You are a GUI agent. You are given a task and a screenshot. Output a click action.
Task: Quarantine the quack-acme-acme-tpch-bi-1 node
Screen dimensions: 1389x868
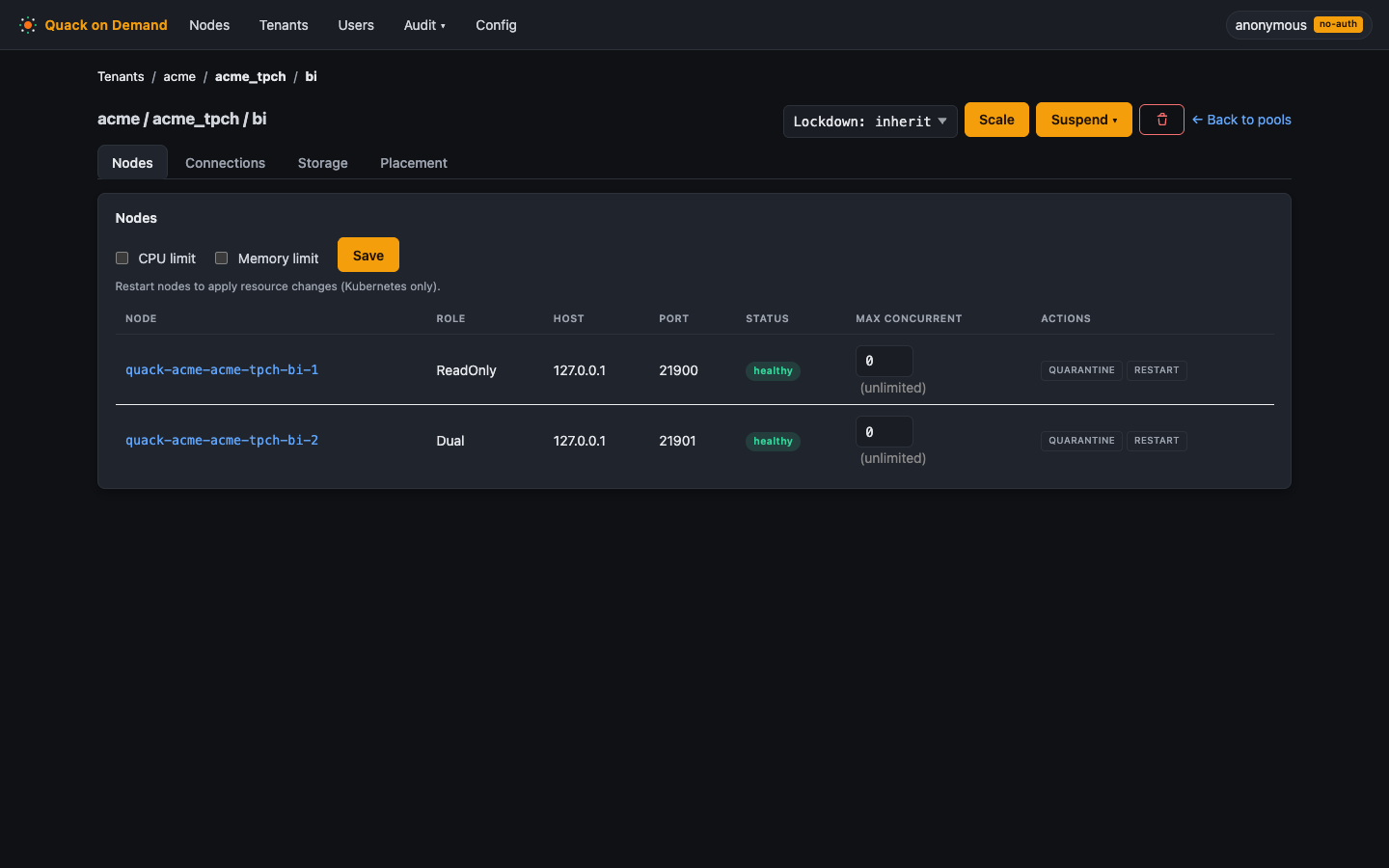pyautogui.click(x=1081, y=370)
